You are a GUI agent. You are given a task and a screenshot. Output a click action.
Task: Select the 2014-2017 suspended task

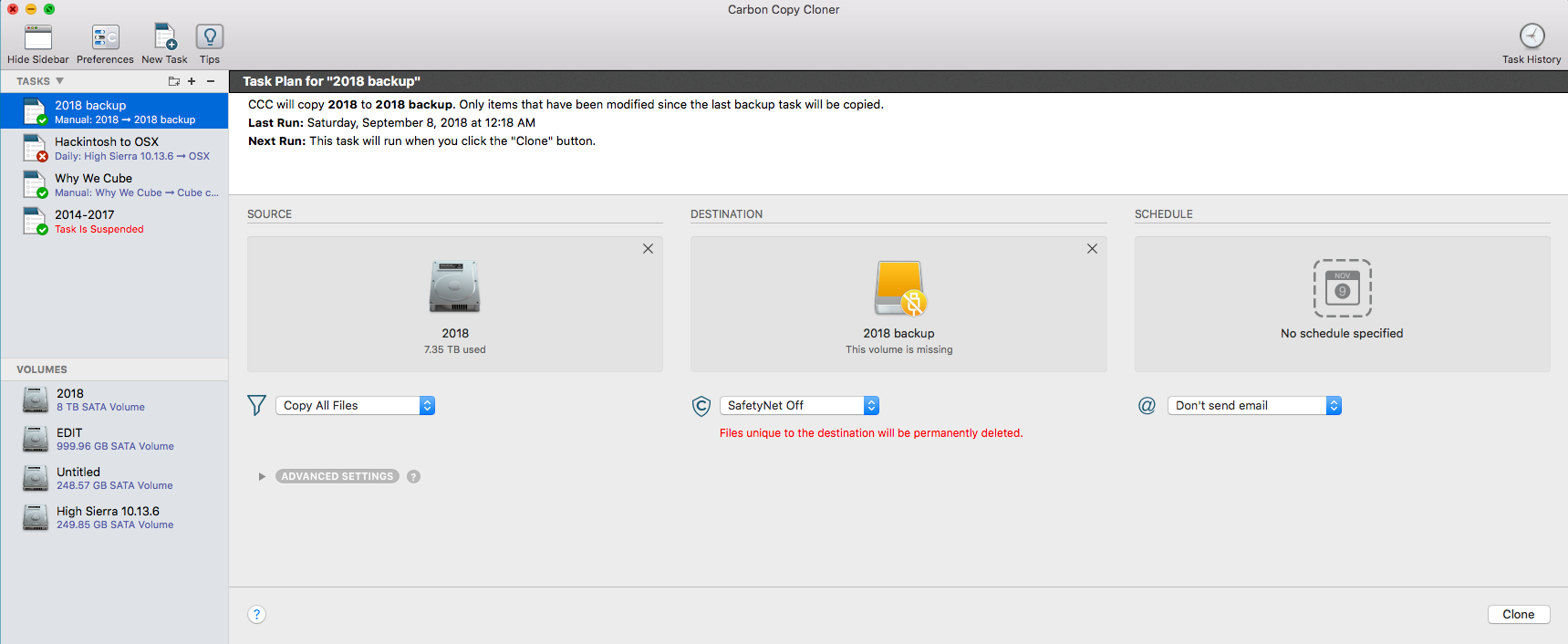pyautogui.click(x=114, y=221)
